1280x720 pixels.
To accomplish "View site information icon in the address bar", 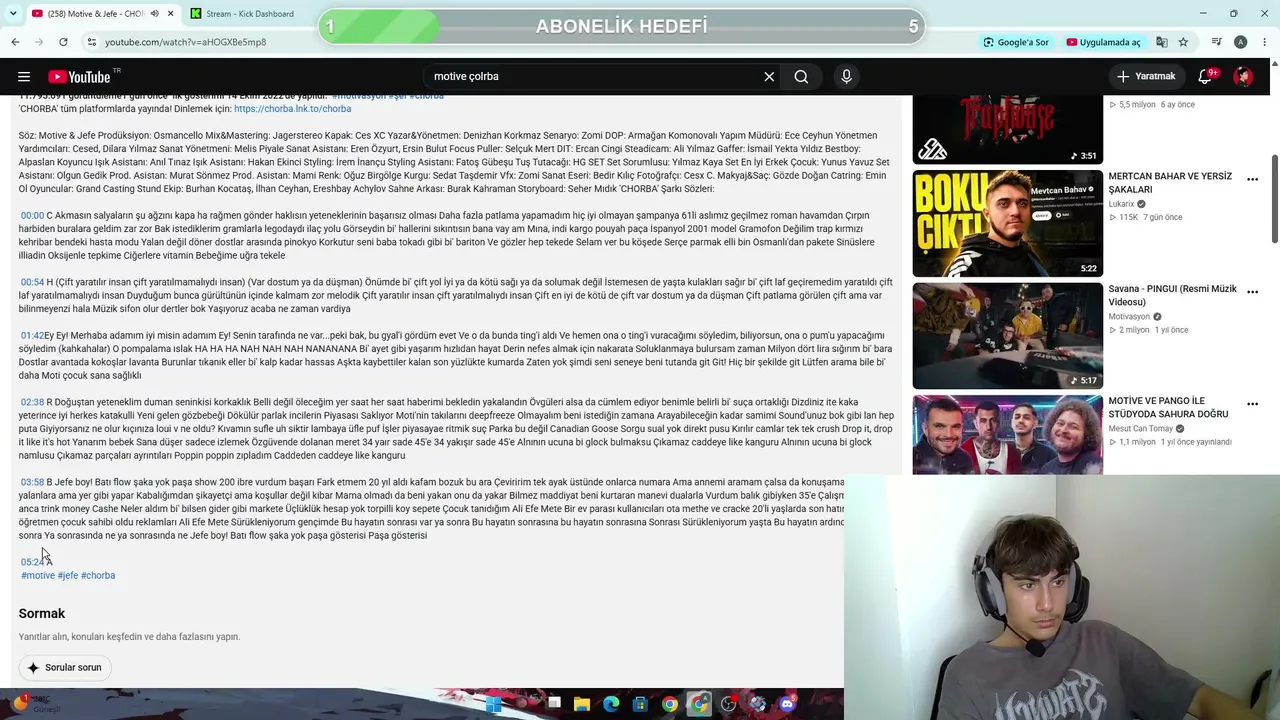I will (x=91, y=42).
